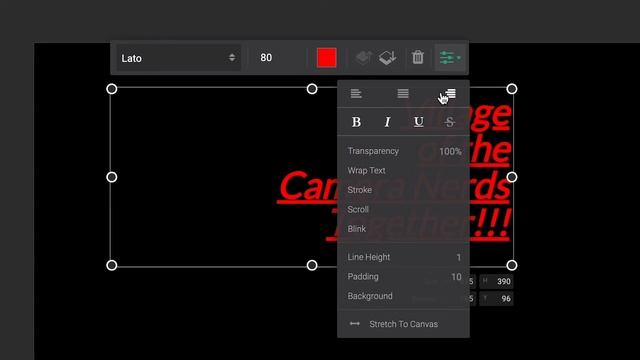Toggle underline formatting
The image size is (640, 360).
418,122
